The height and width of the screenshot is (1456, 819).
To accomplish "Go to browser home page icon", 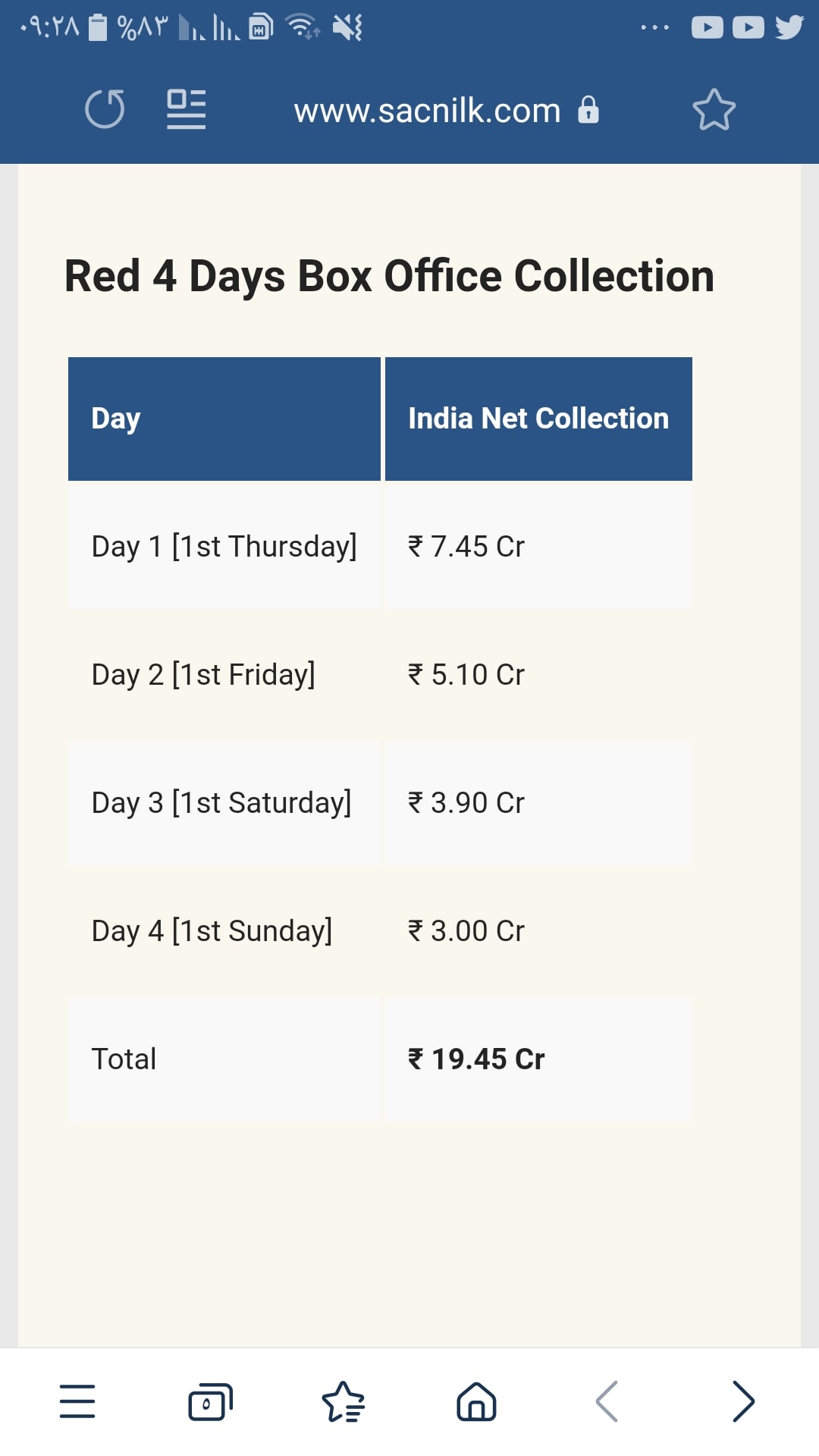I will click(x=476, y=1401).
